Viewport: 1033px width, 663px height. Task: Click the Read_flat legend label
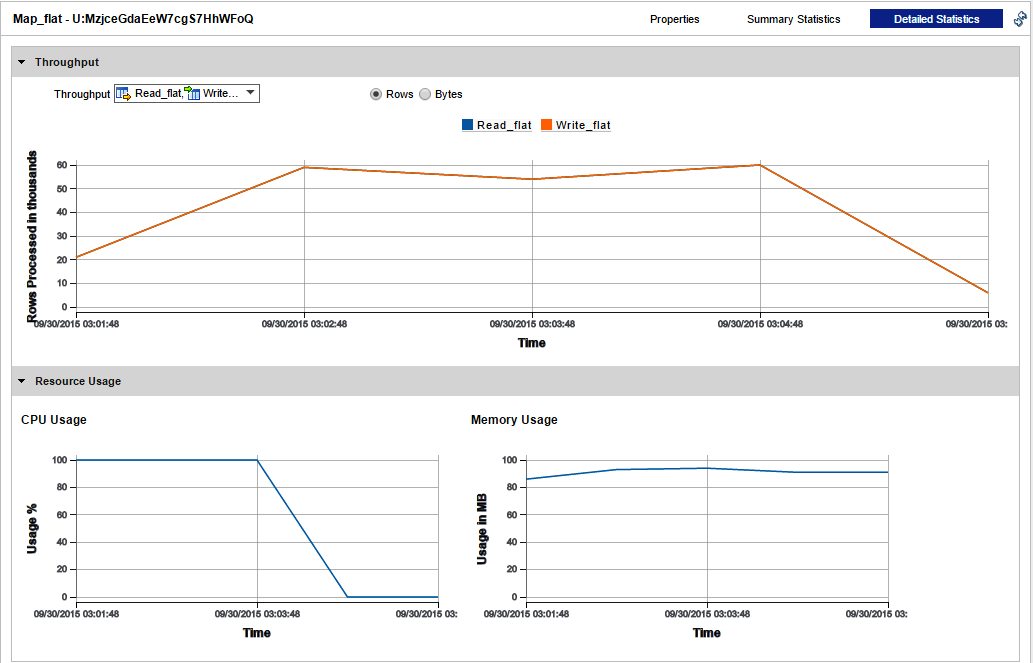pyautogui.click(x=504, y=125)
